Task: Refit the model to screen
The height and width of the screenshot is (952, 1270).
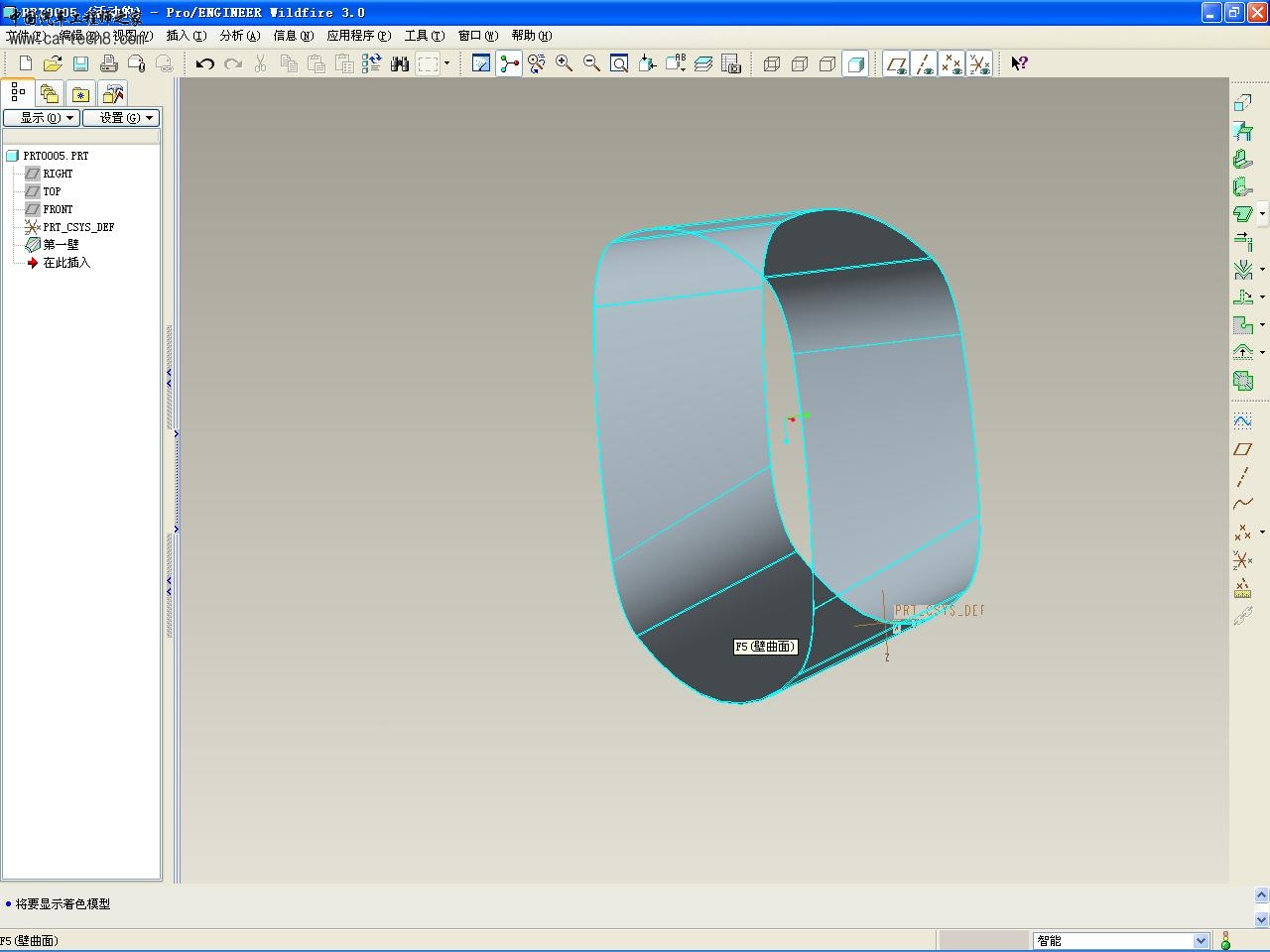Action: click(619, 63)
